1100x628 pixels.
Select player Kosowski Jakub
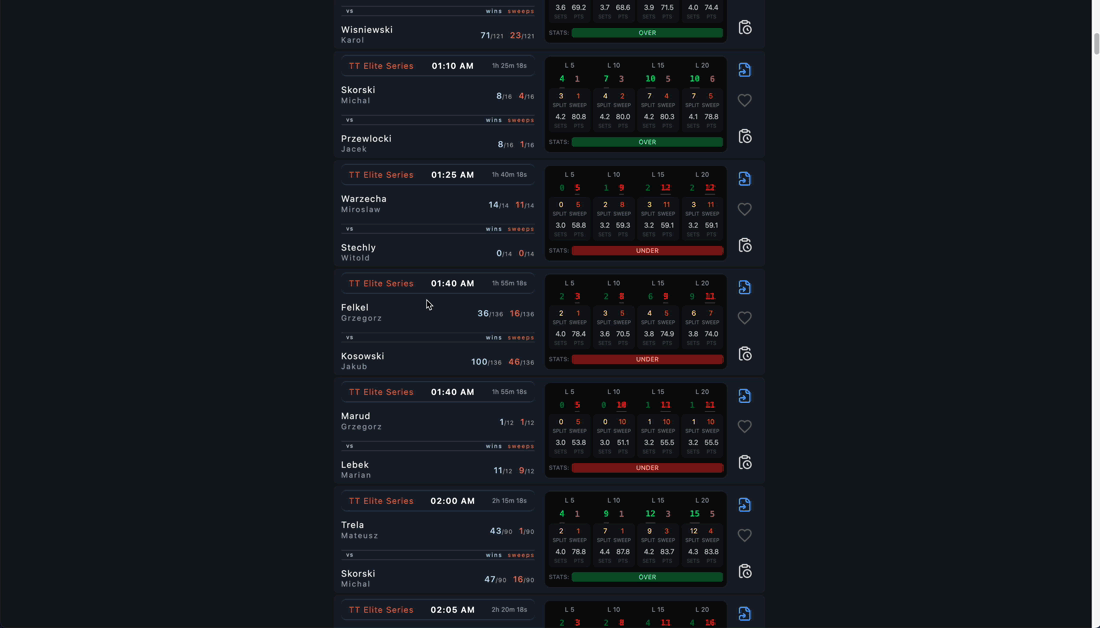click(x=363, y=361)
